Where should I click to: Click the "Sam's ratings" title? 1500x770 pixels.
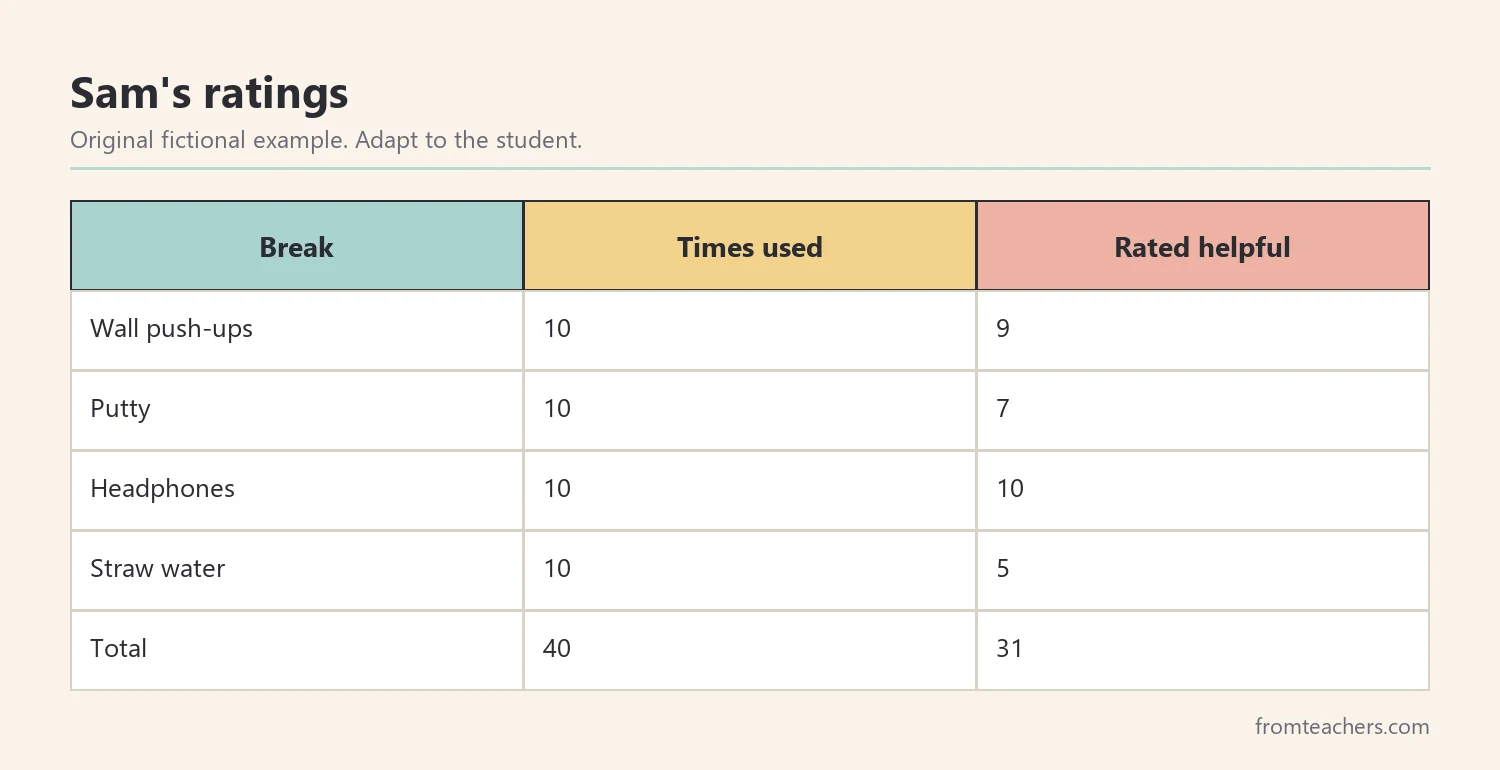[209, 94]
